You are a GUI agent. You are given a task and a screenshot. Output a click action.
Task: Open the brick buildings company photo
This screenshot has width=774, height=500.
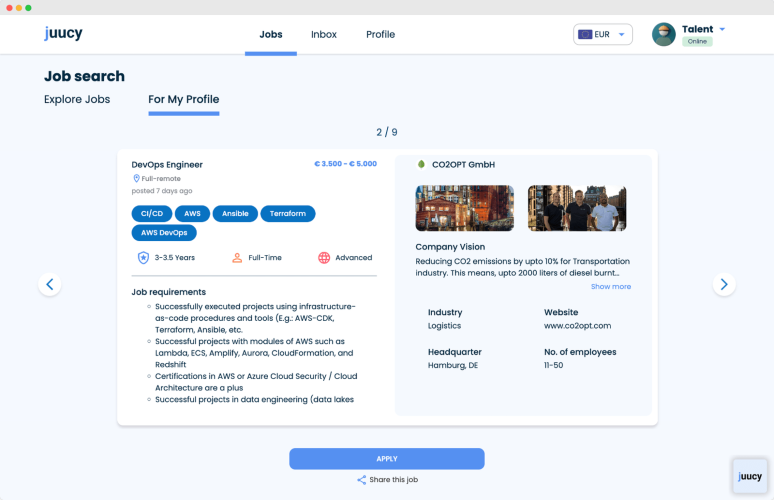[464, 208]
